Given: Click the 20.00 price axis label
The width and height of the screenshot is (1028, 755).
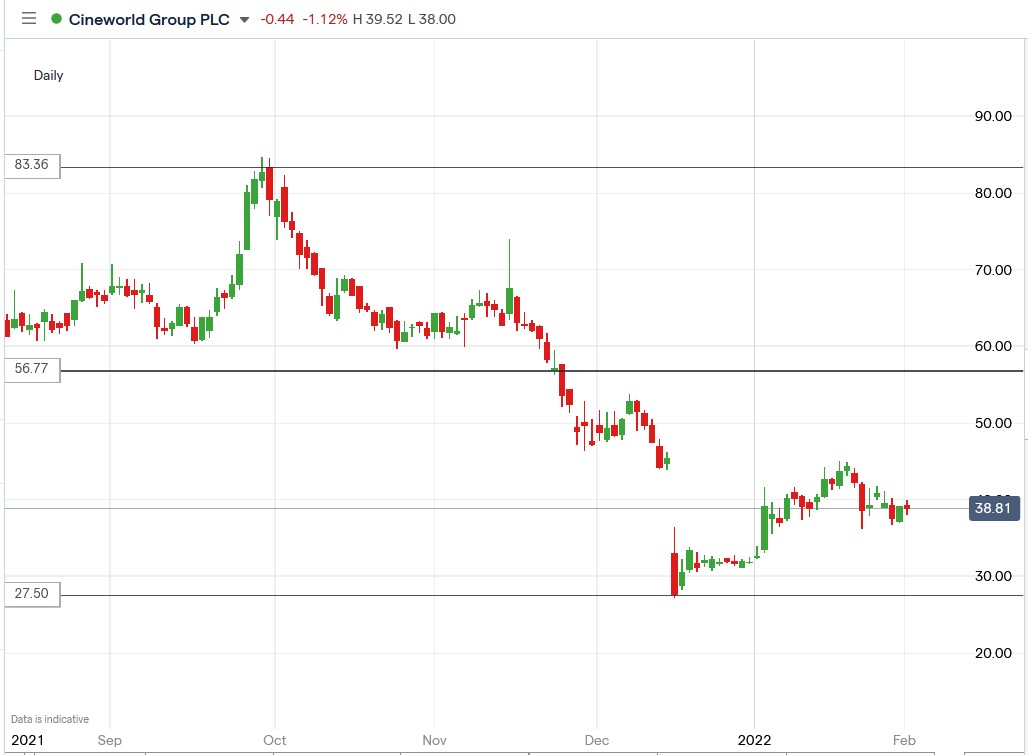Looking at the screenshot, I should pyautogui.click(x=993, y=653).
